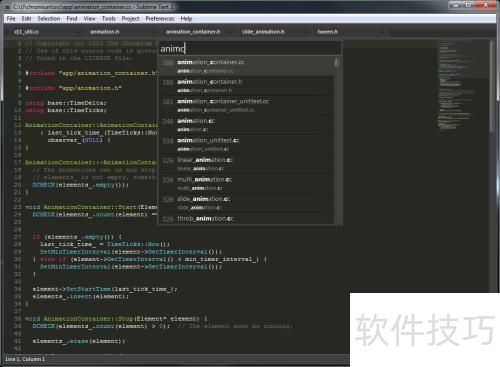Viewport: 500px width, 367px height.
Task: Click the AnimationContainer::Stop function line
Action: point(116,319)
